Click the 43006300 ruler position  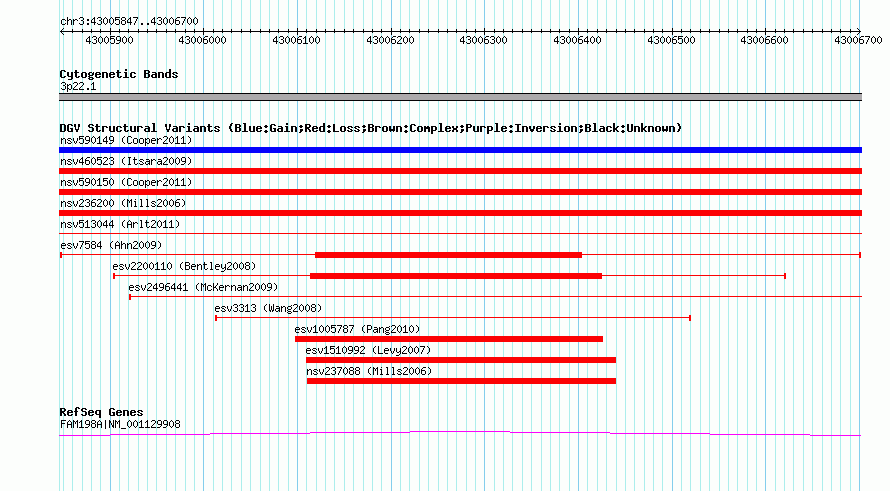point(483,40)
